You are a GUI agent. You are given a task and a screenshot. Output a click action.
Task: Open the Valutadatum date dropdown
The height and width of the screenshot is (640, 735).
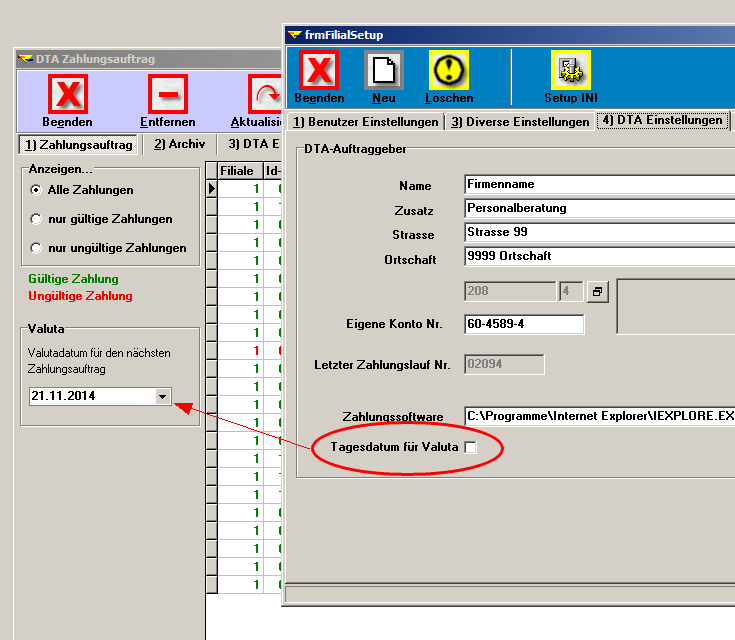(x=163, y=397)
